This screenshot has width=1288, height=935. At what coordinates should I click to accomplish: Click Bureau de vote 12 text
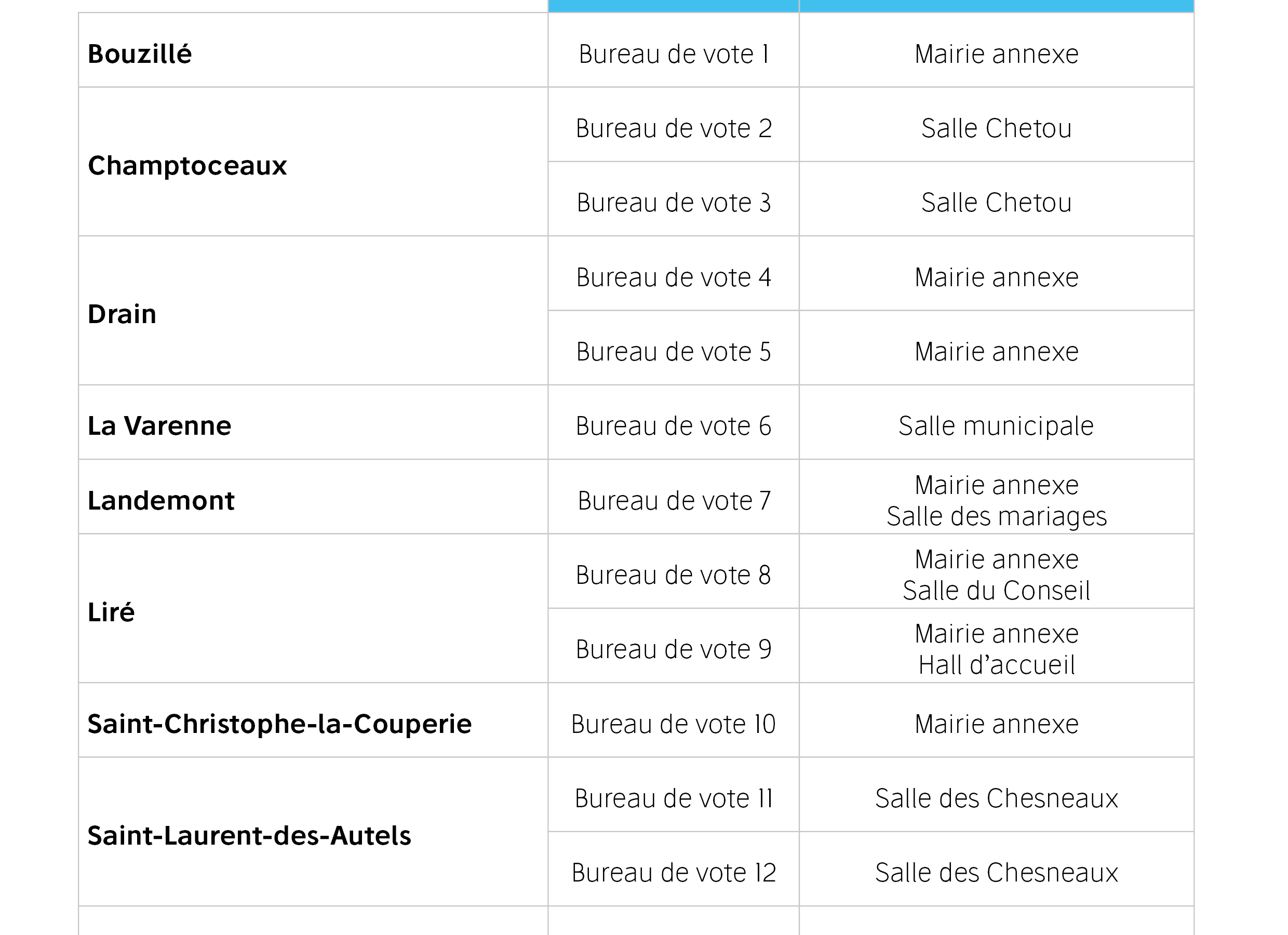(x=674, y=873)
